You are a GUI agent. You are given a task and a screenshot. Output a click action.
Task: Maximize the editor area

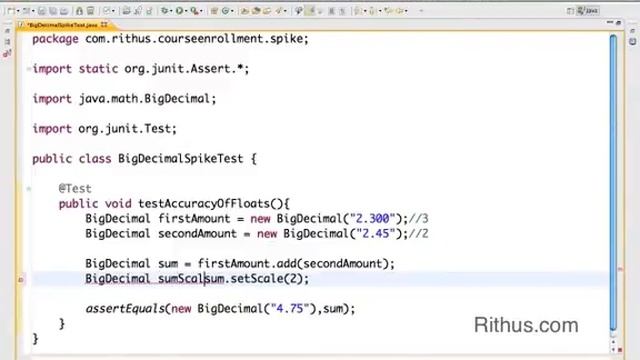619,23
